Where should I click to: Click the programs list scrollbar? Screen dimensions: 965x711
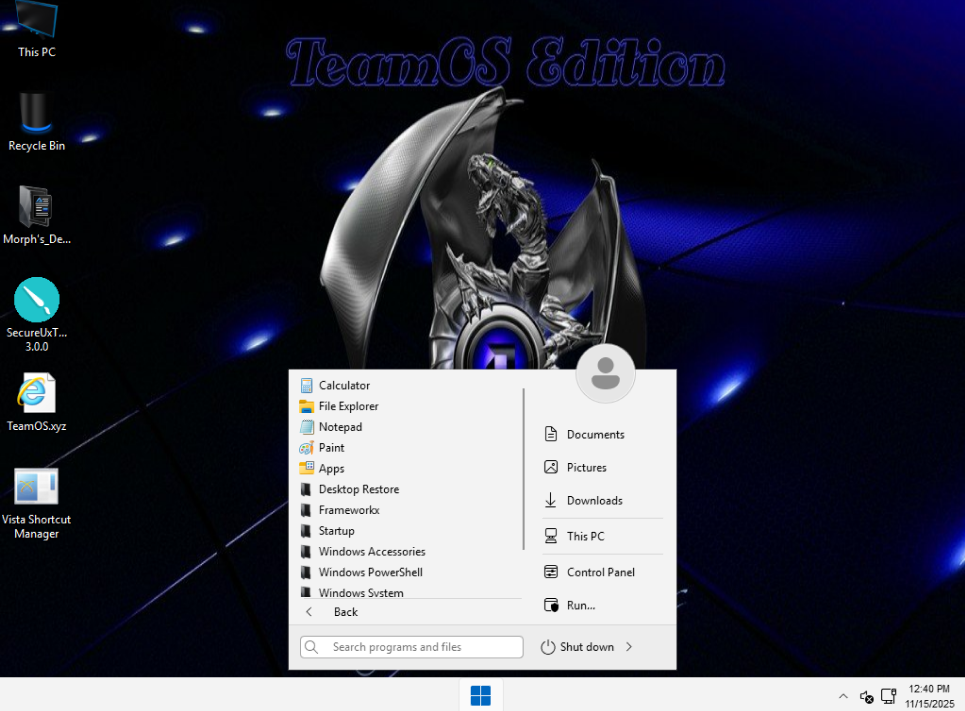coord(524,469)
